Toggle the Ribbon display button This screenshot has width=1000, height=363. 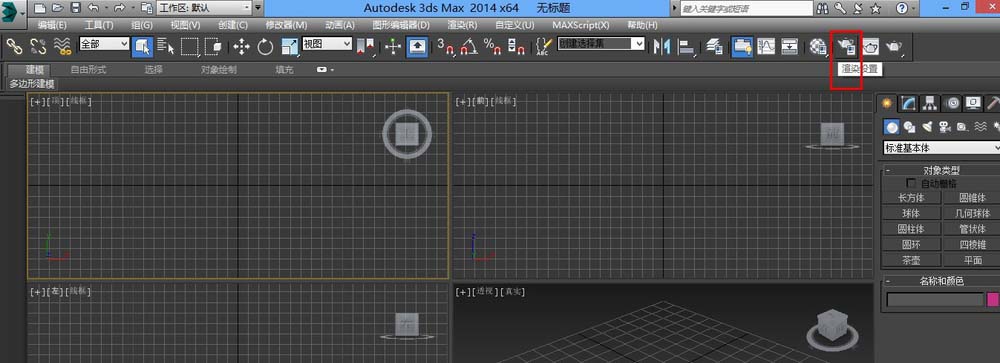741,46
